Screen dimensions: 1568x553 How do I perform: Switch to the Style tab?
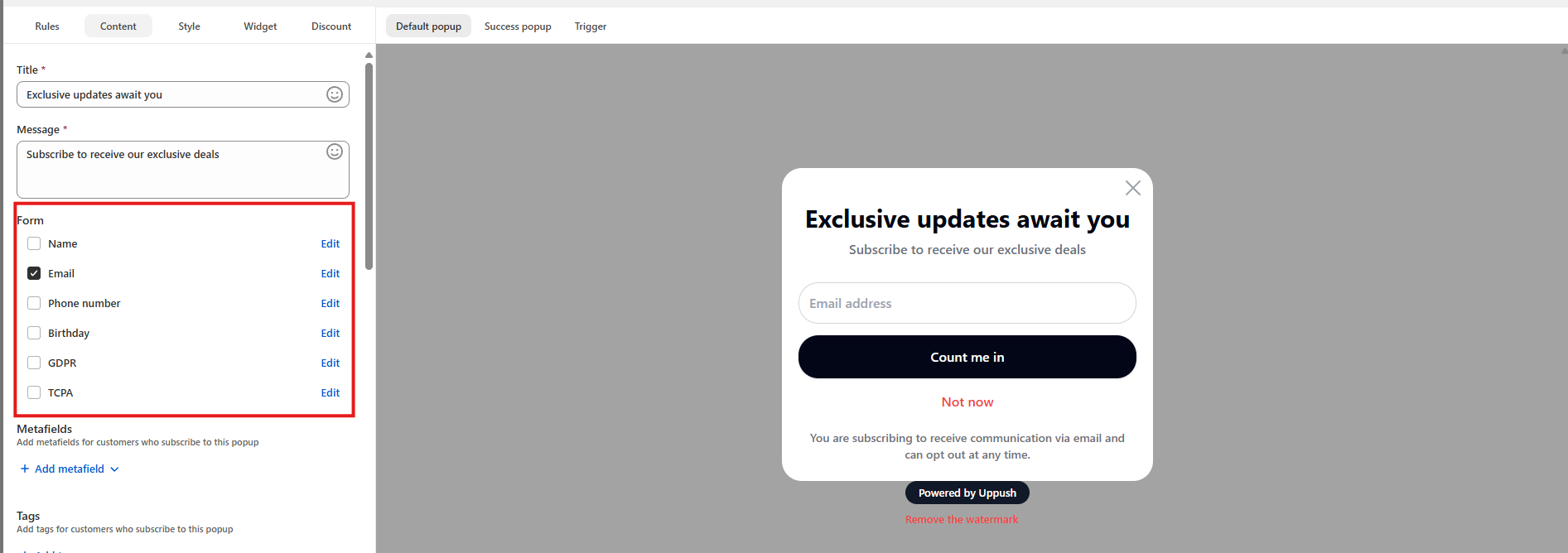tap(189, 26)
